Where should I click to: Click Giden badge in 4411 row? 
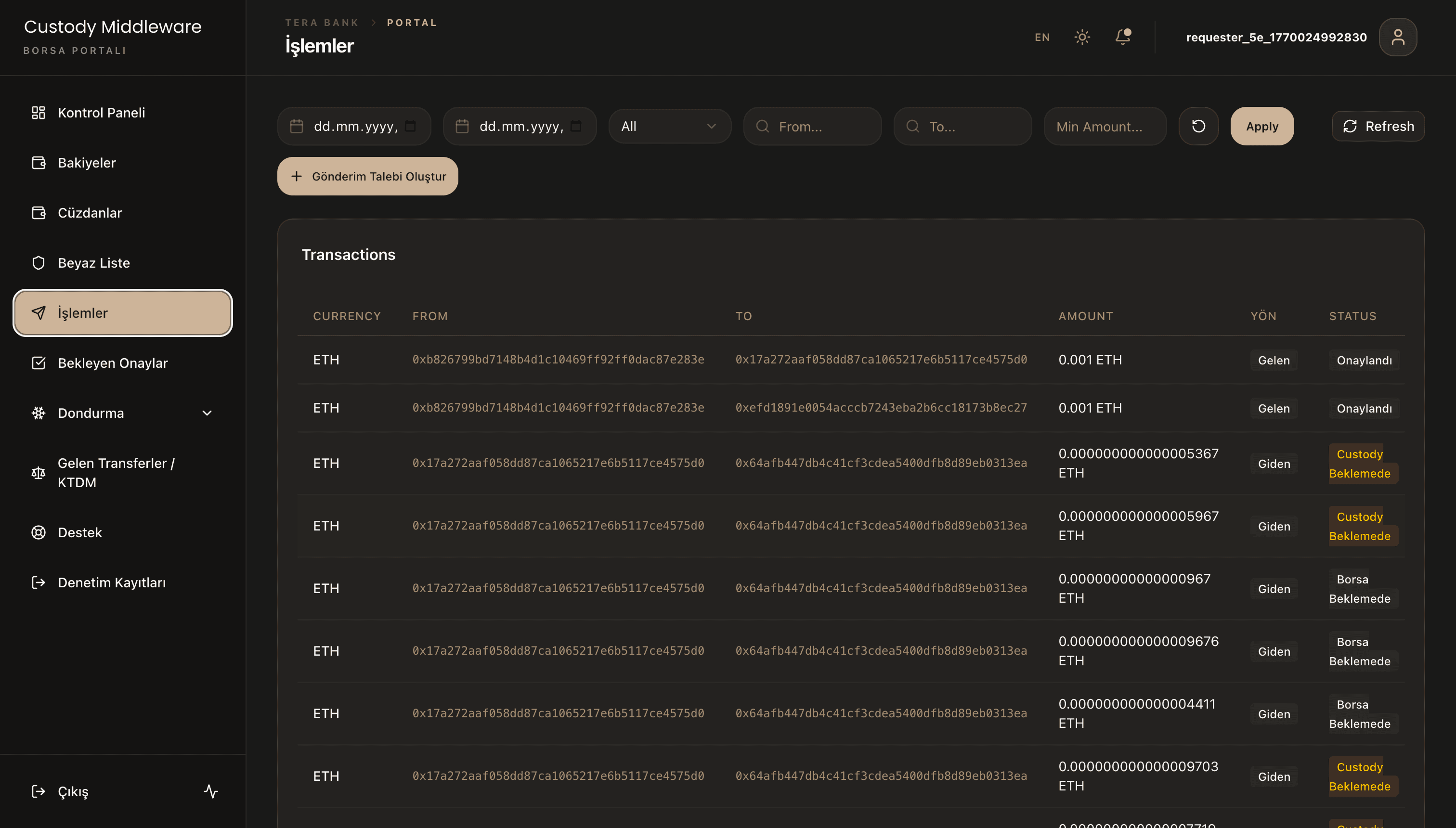click(x=1274, y=714)
